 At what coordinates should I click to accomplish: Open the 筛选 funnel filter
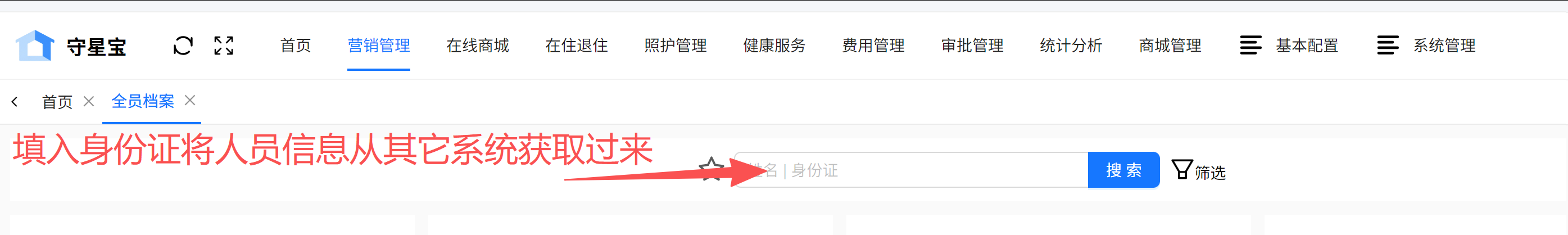[1198, 171]
